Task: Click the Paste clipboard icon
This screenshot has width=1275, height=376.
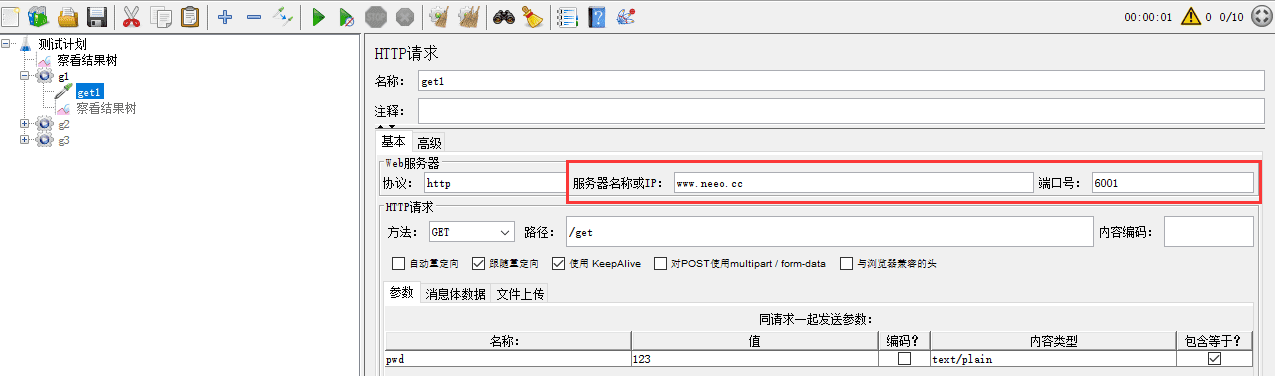Action: [x=189, y=16]
